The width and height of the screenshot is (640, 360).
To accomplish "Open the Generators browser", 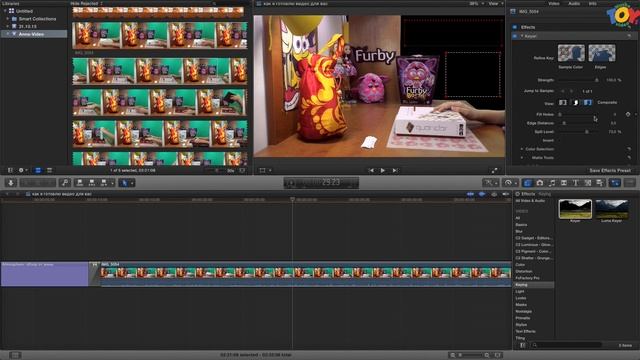I will (x=588, y=183).
